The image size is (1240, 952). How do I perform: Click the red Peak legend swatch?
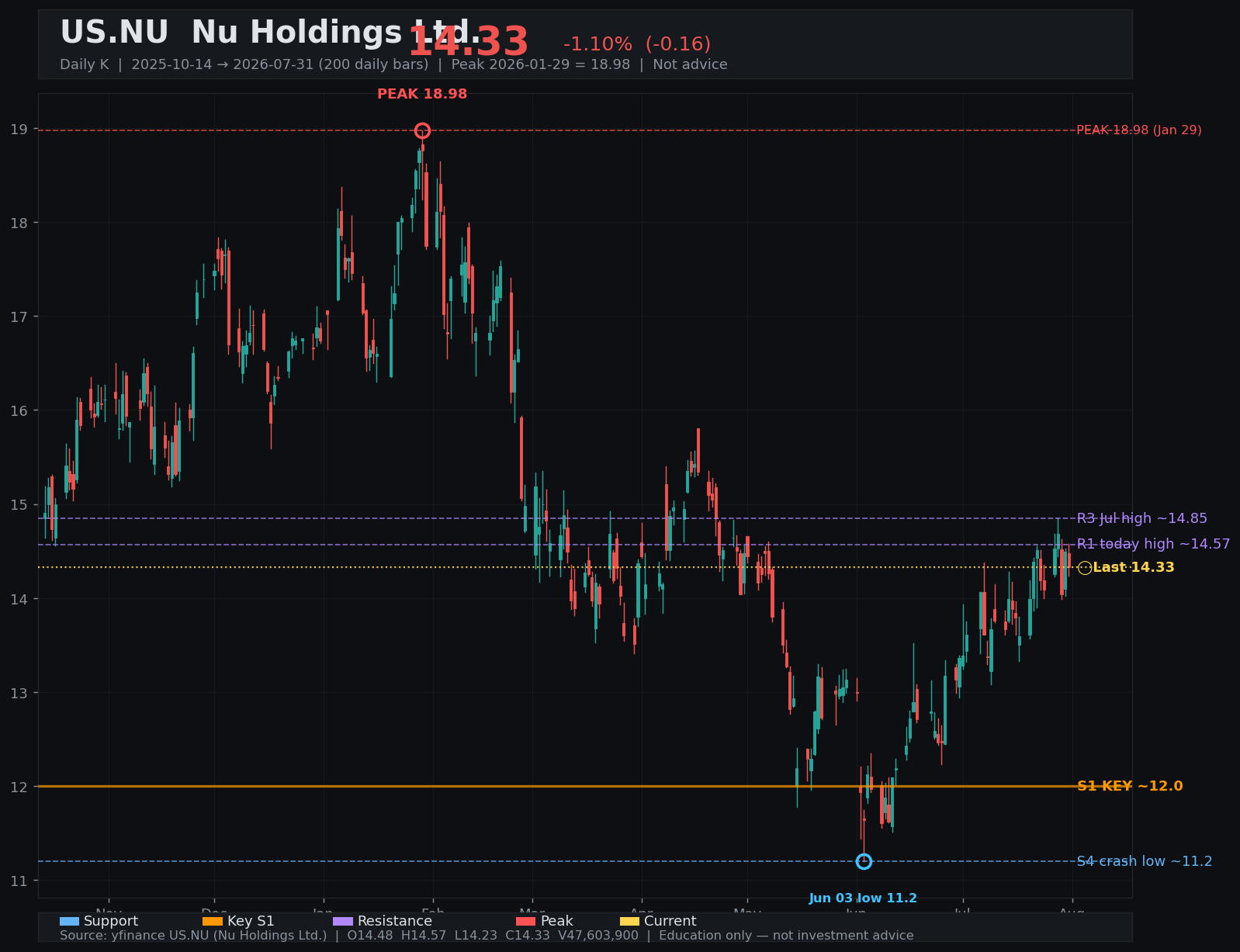point(526,921)
